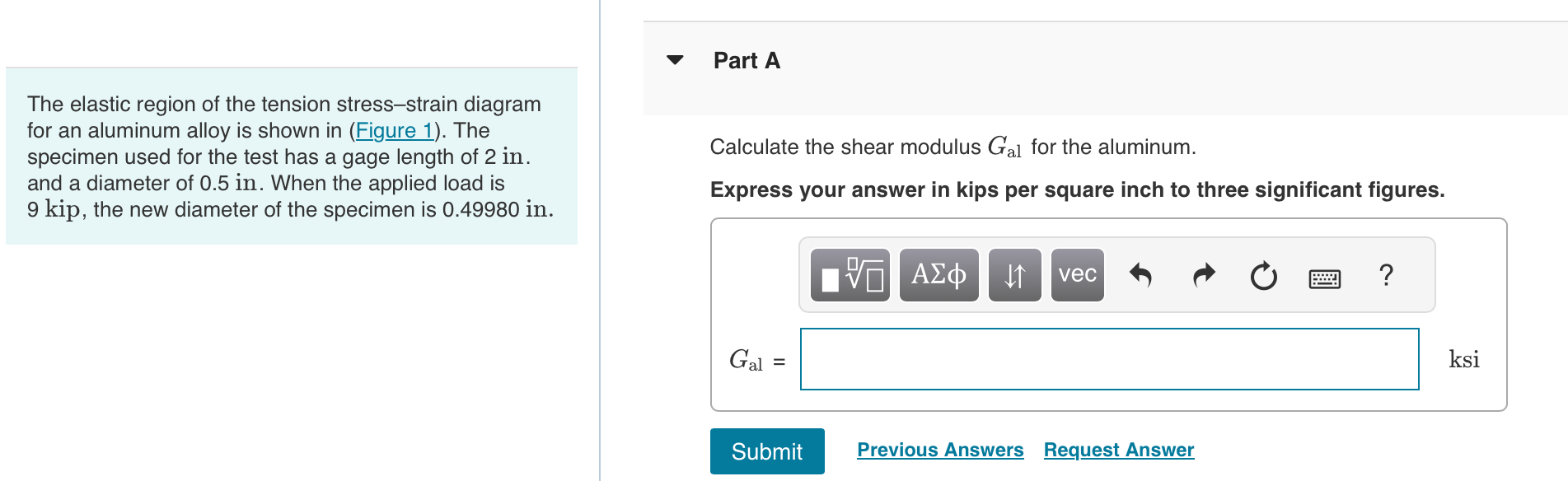This screenshot has width=1568, height=481.
Task: View your Previous Answers
Action: coord(939,450)
